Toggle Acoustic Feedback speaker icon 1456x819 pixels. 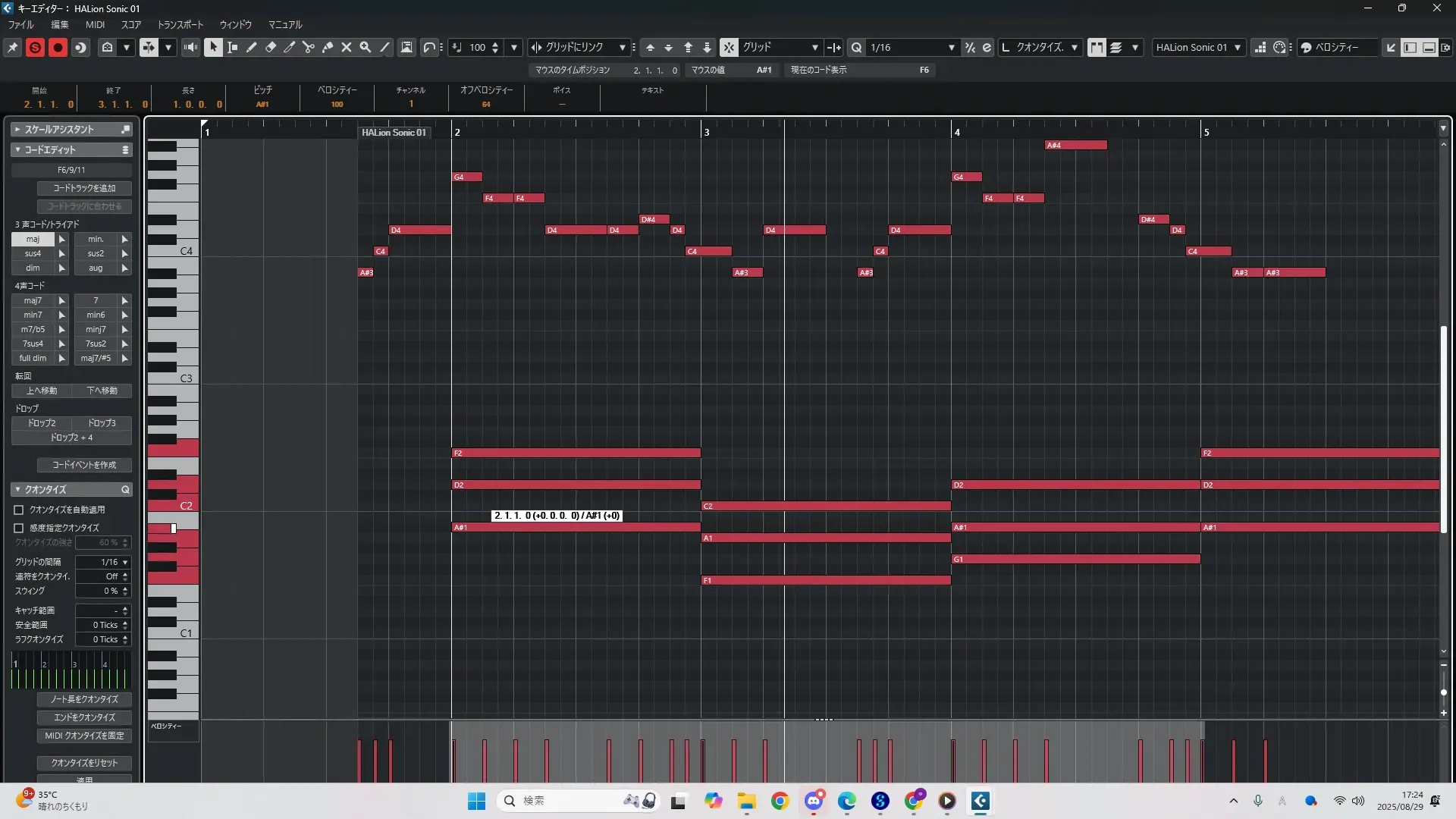190,47
